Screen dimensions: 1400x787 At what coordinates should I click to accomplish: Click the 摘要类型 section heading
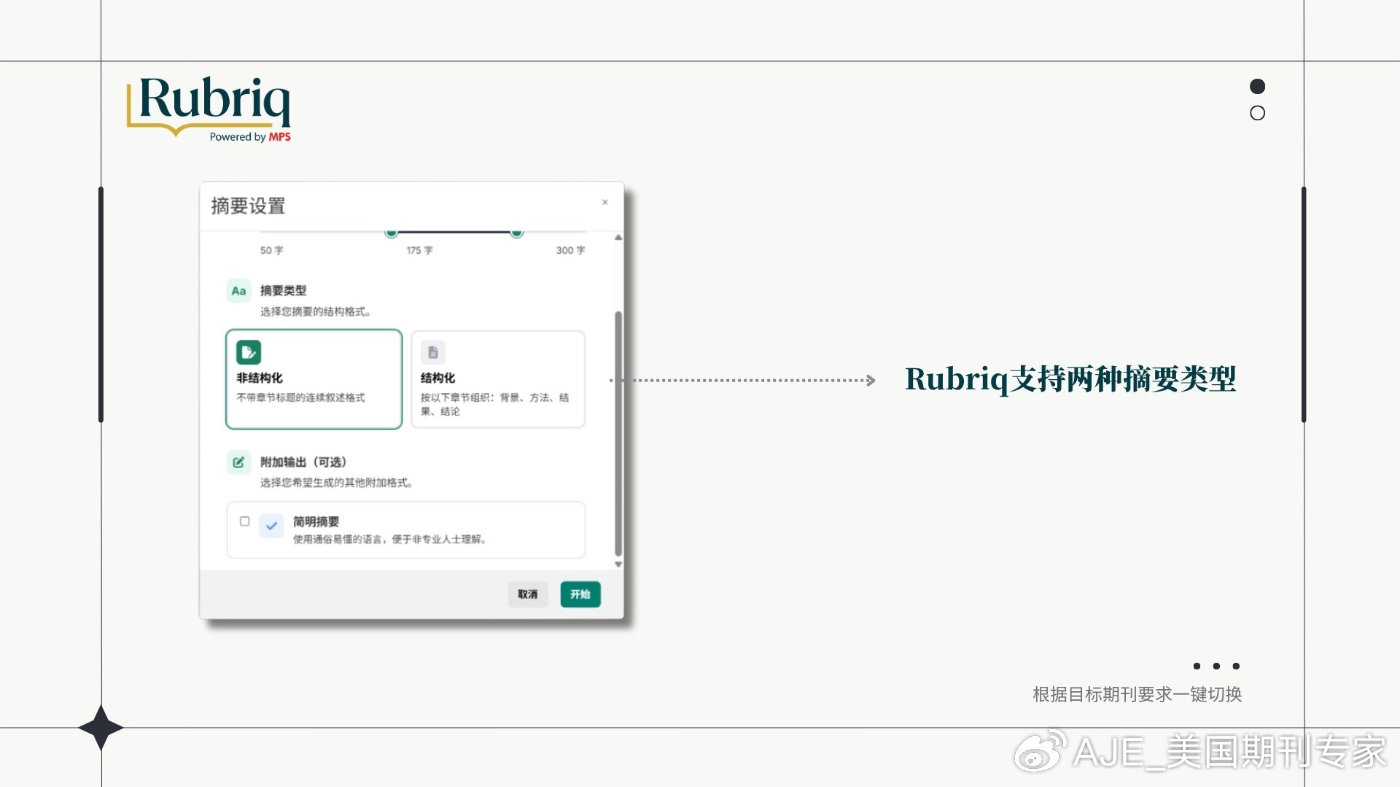(283, 290)
